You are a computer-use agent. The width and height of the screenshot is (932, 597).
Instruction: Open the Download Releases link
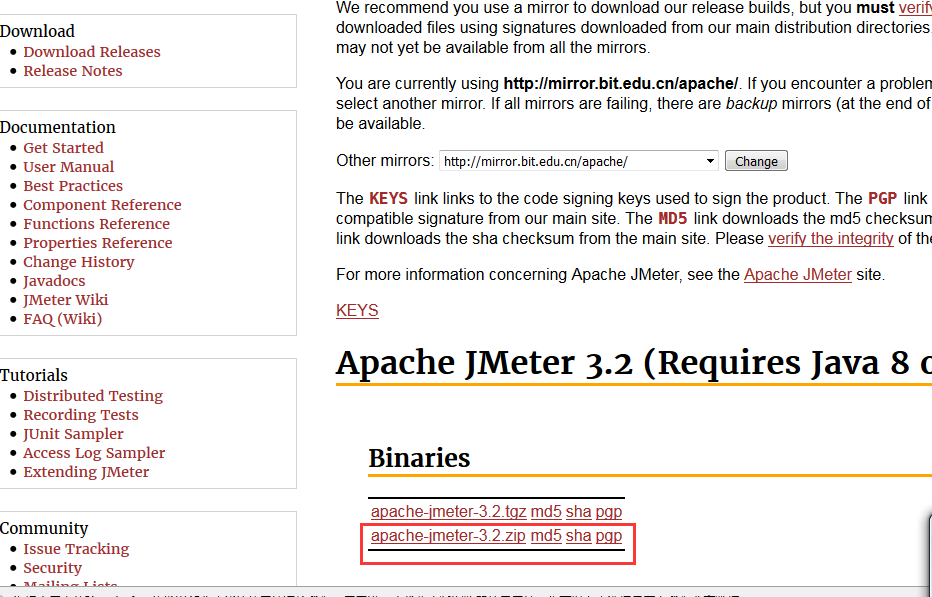point(92,52)
